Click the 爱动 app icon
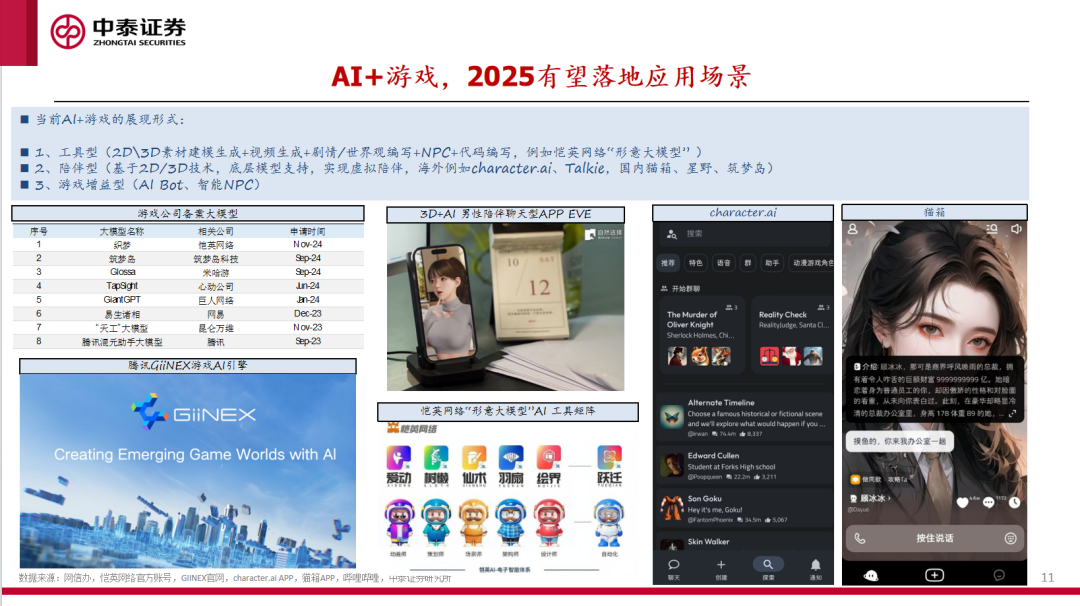This screenshot has height=606, width=1080. click(399, 457)
